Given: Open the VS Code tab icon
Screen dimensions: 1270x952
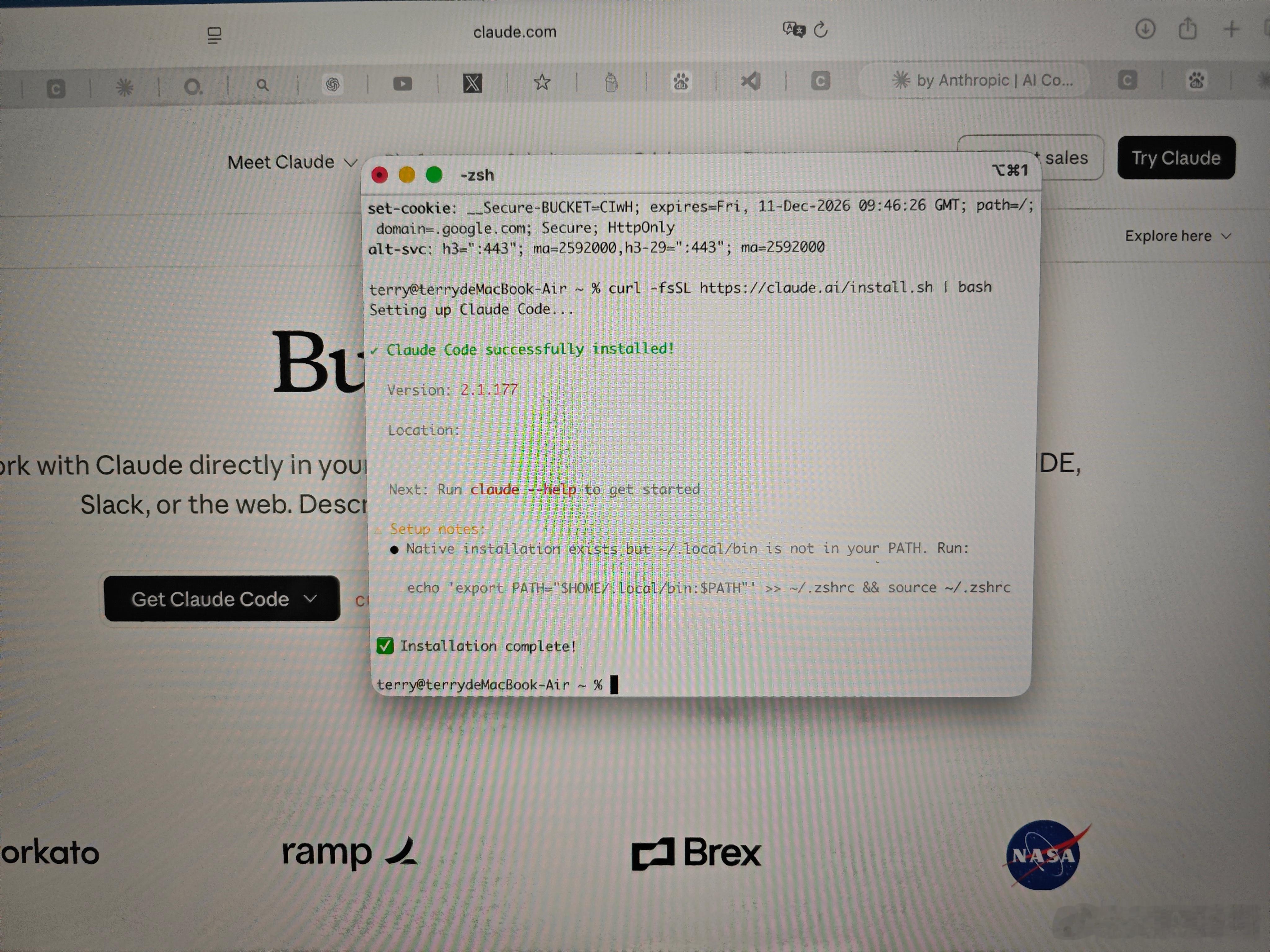Looking at the screenshot, I should point(750,81).
